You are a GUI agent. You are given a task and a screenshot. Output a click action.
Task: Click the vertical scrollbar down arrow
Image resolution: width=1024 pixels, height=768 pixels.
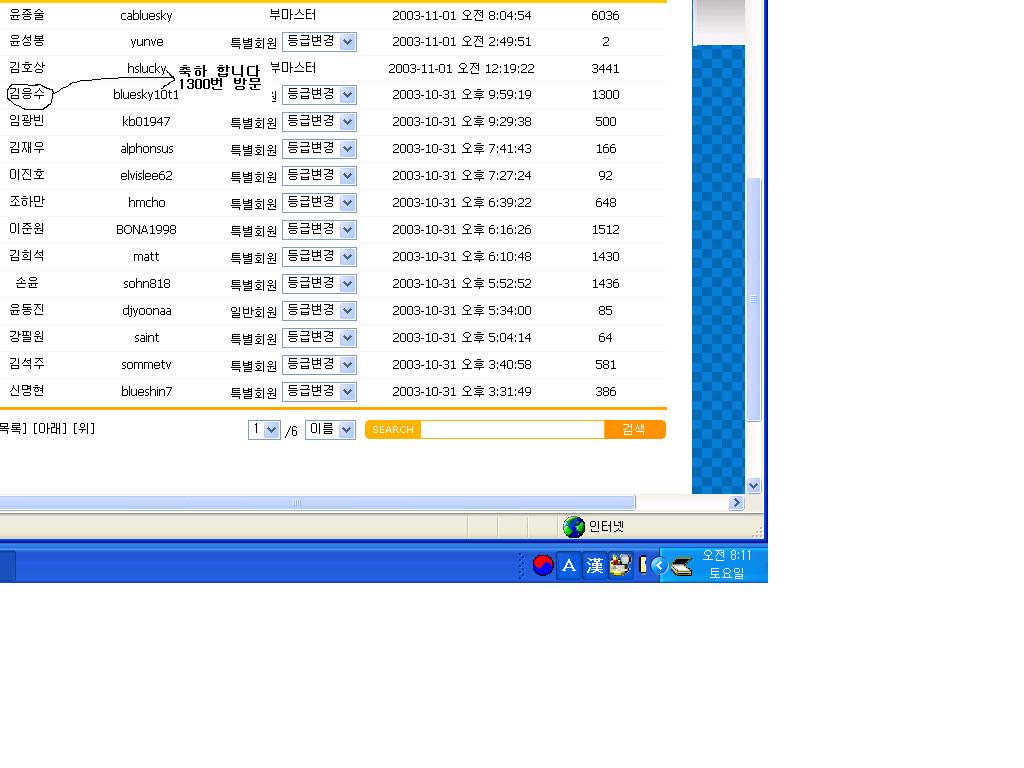(x=754, y=486)
